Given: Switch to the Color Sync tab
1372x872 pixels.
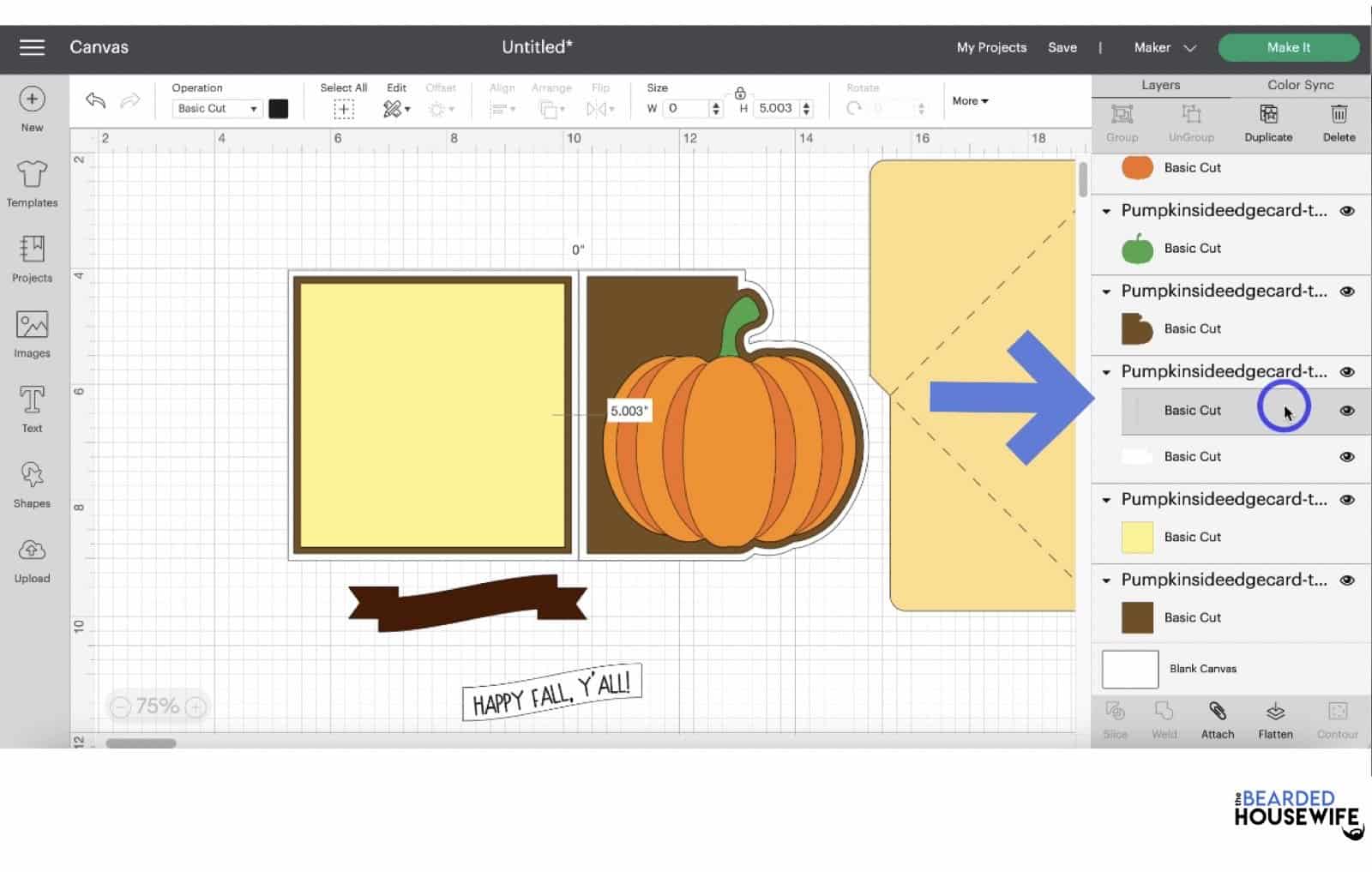Looking at the screenshot, I should (1299, 84).
